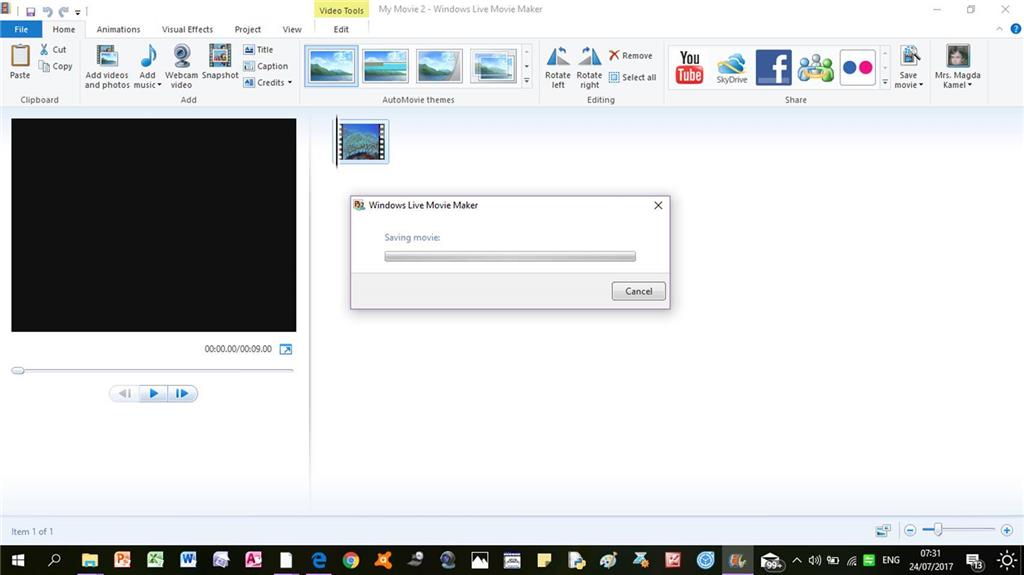Switch to the Home tab

(63, 29)
